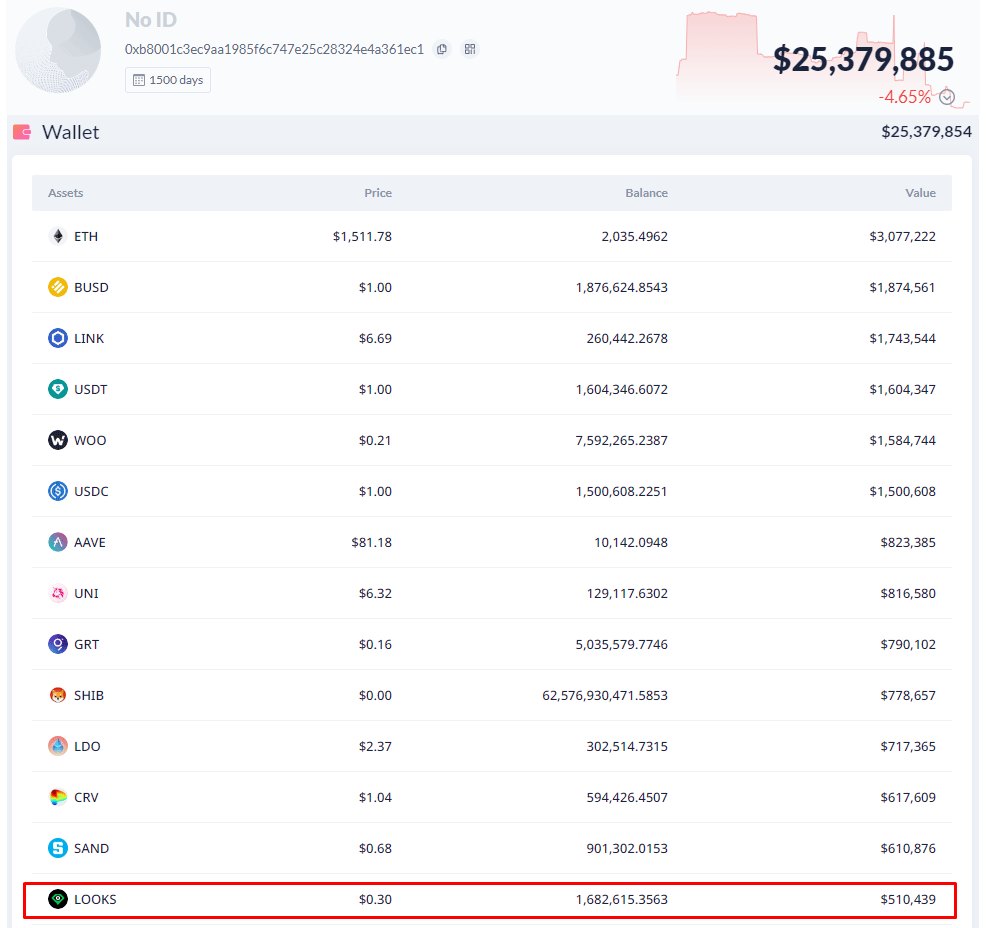Click the LOOKS asset name
The height and width of the screenshot is (928, 987).
[95, 900]
